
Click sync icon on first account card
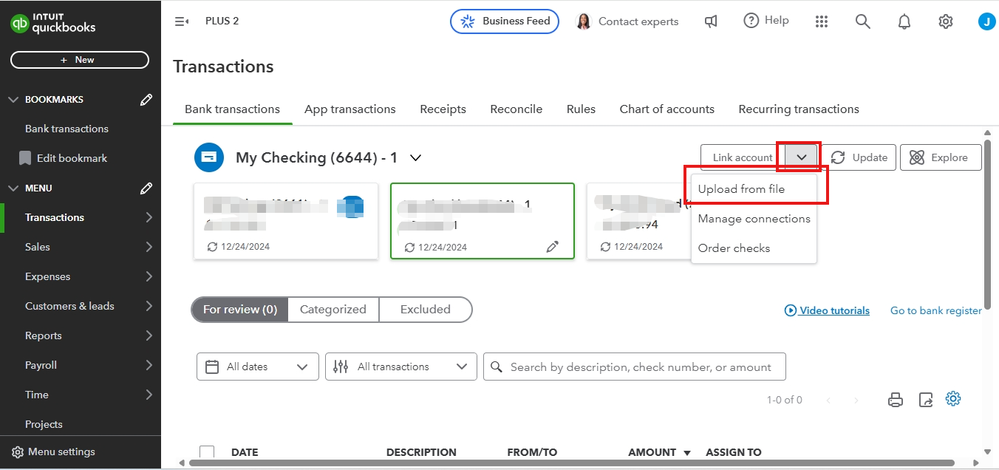click(x=212, y=246)
